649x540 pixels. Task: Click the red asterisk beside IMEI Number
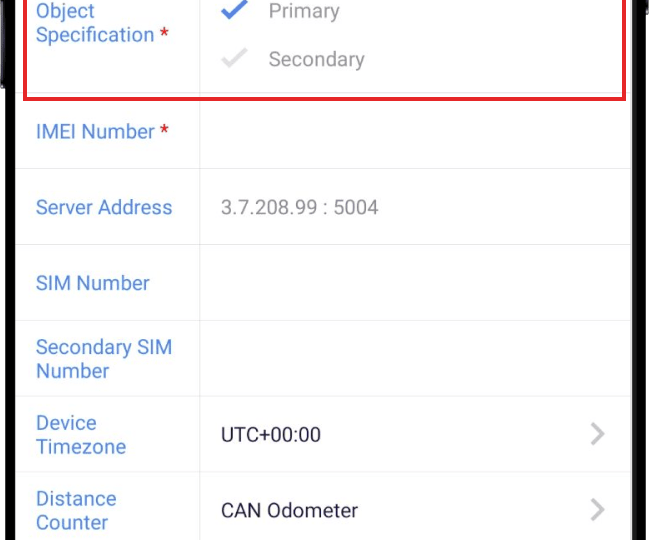164,130
